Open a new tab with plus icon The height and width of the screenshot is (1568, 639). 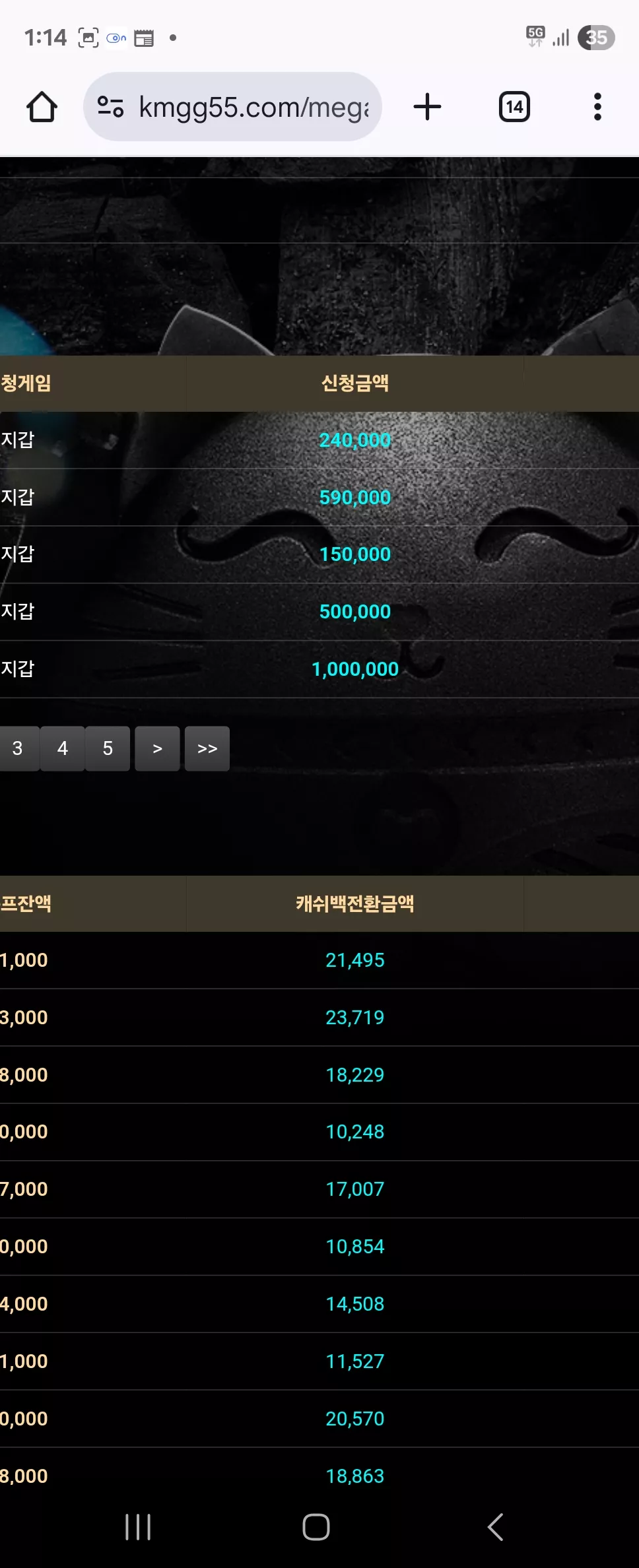[427, 107]
